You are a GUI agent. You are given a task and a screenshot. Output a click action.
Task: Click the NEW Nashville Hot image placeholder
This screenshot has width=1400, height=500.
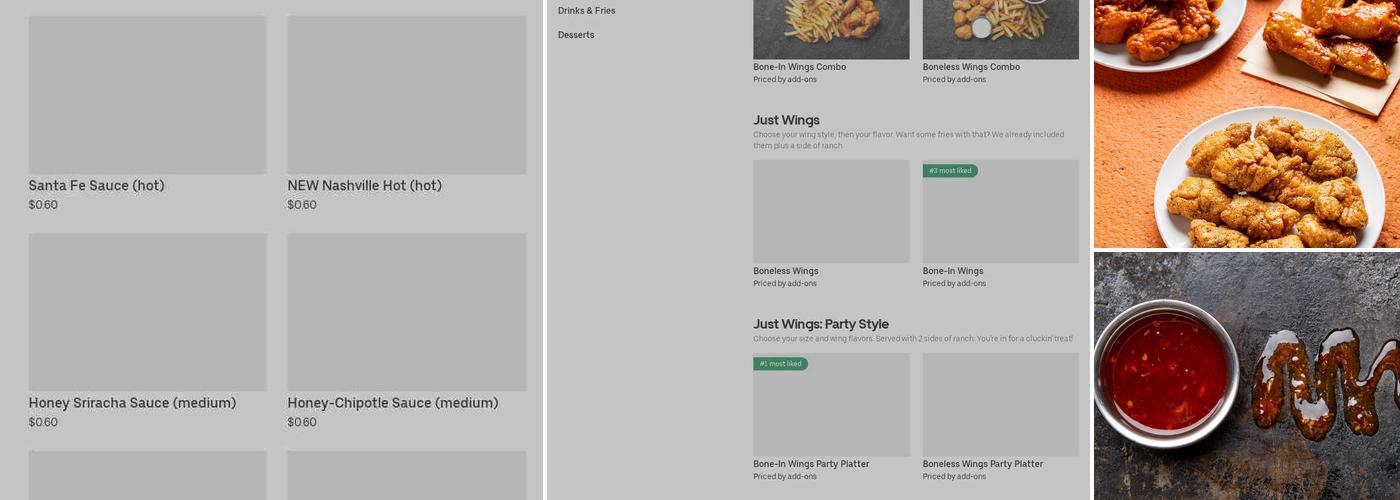click(x=406, y=95)
